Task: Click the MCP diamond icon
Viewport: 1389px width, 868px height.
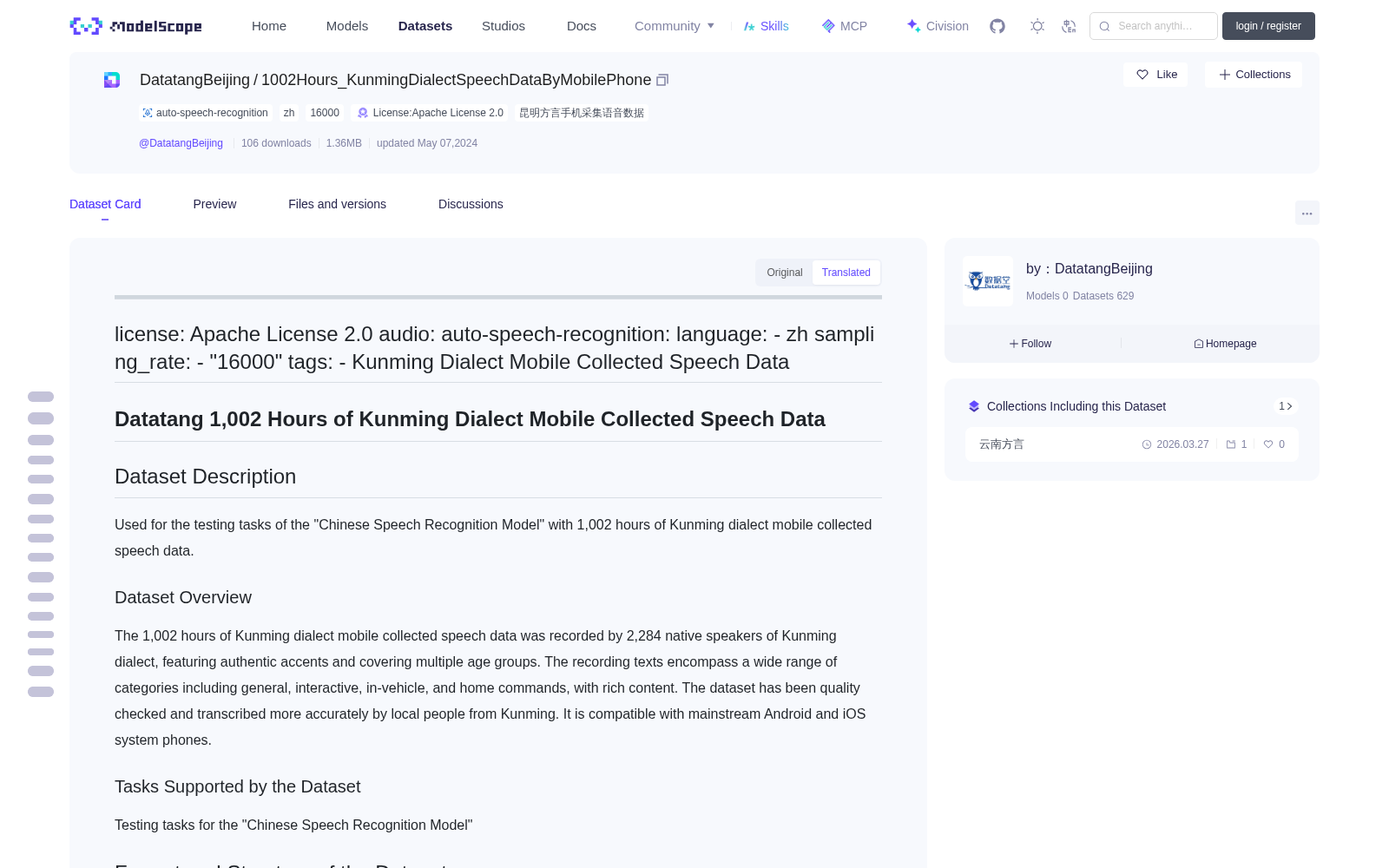Action: [x=828, y=26]
